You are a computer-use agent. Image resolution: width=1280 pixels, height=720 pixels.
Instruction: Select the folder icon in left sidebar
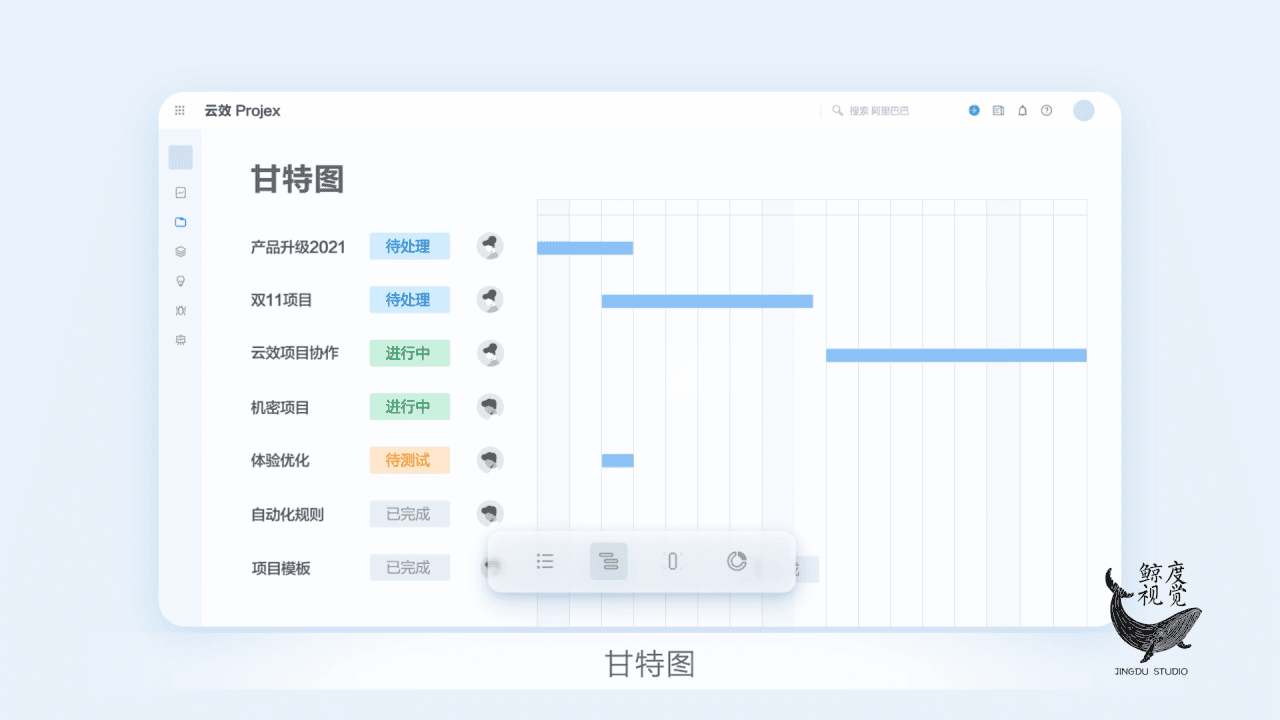point(180,222)
